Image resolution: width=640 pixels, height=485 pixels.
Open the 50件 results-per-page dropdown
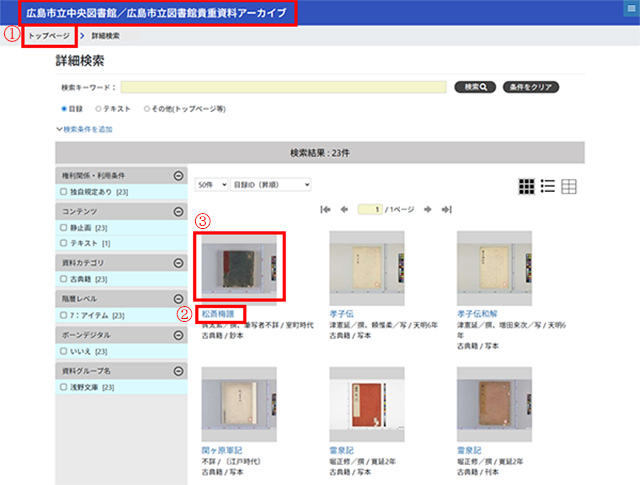pos(211,185)
